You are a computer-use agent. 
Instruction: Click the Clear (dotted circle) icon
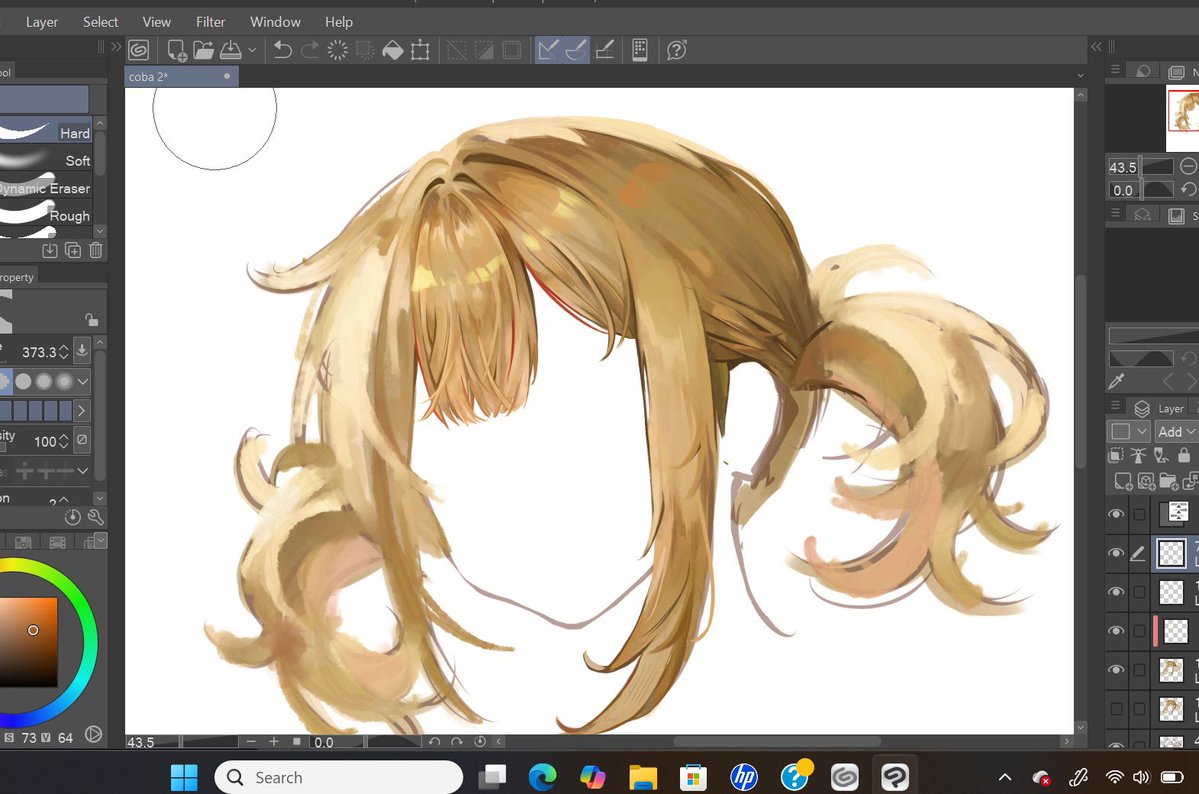[337, 50]
